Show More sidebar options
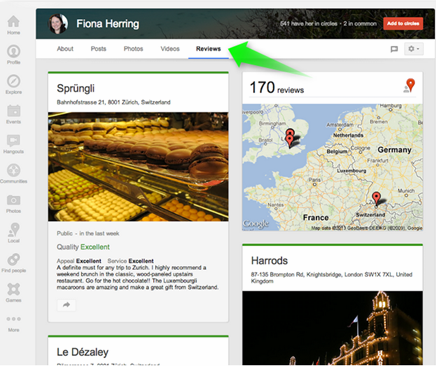436x366 pixels. click(x=13, y=323)
